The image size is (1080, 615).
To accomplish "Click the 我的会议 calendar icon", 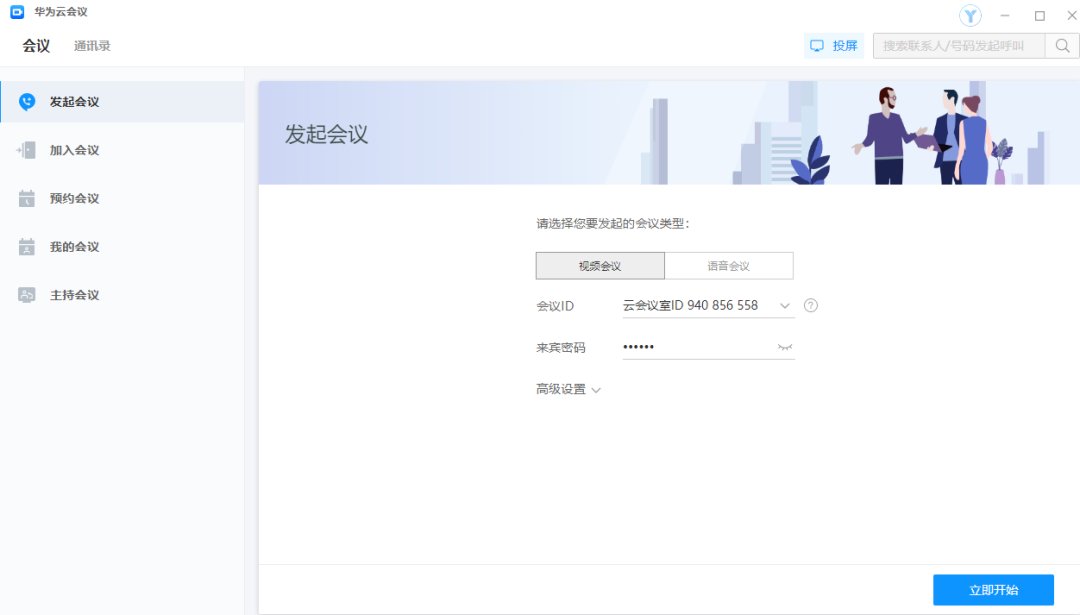I will 26,247.
